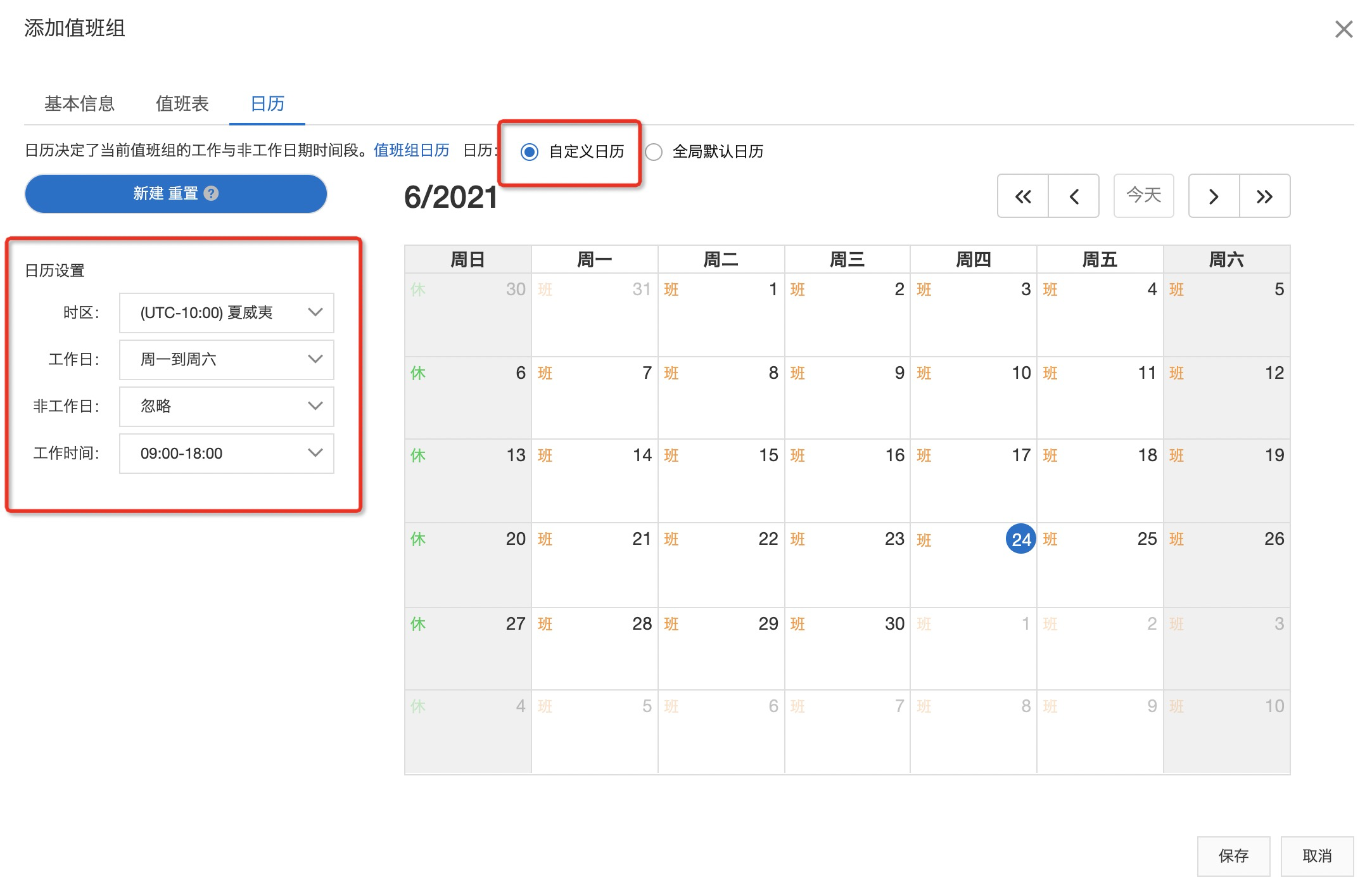The height and width of the screenshot is (892, 1372).
Task: Expand the 工作日 dropdown
Action: pos(226,359)
